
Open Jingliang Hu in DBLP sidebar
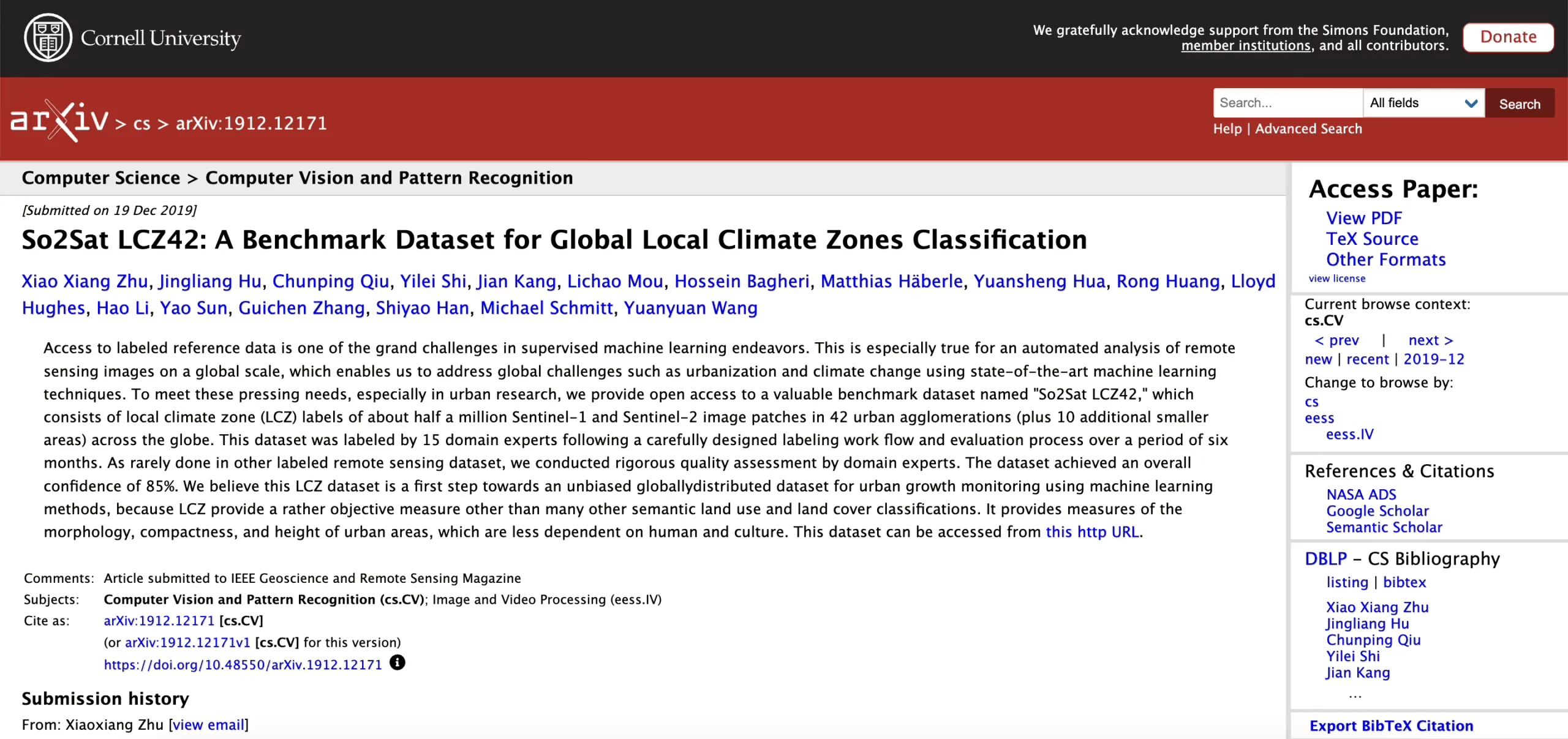pyautogui.click(x=1367, y=624)
